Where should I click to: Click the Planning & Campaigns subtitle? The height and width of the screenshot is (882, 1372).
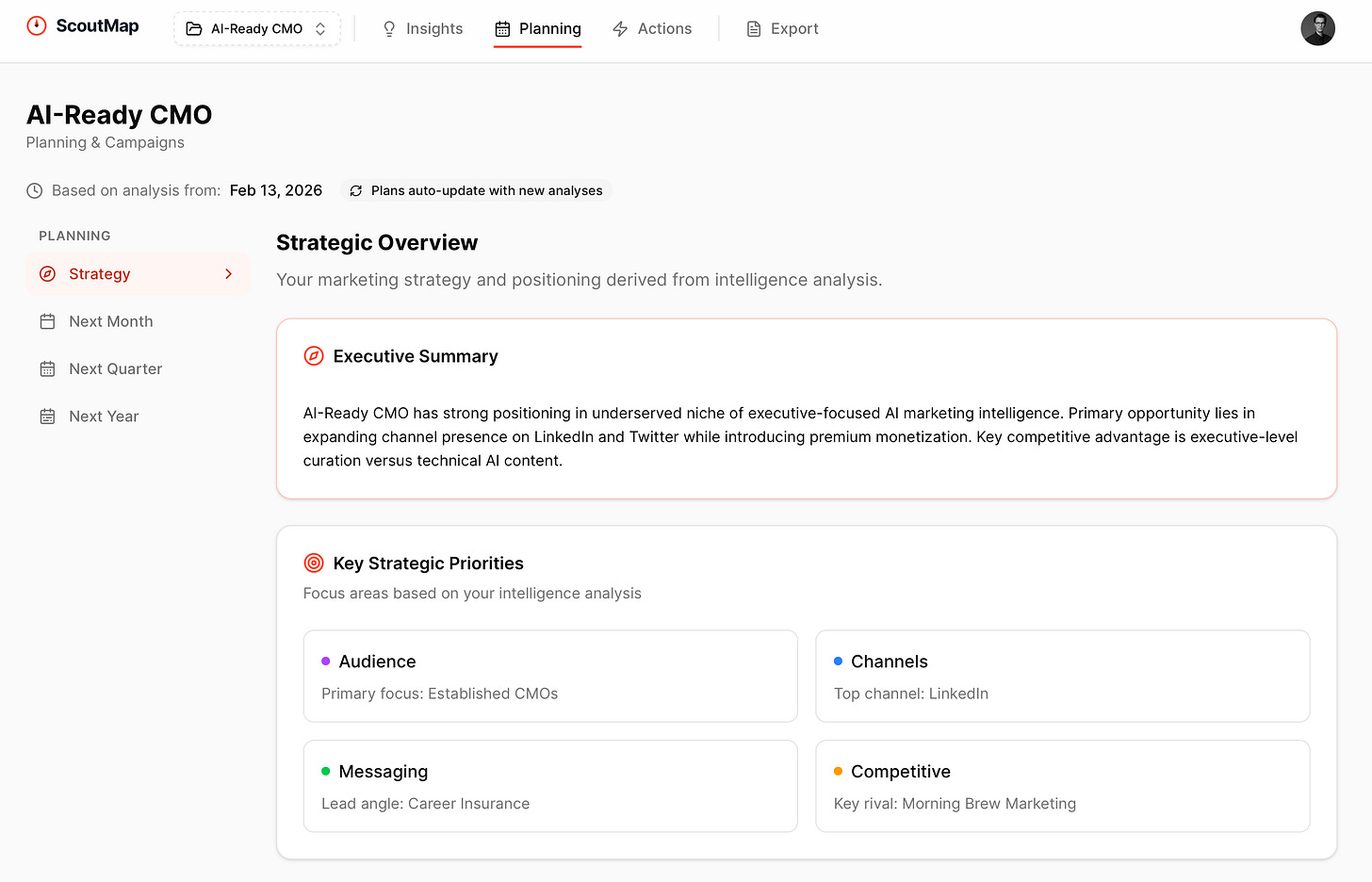(x=106, y=142)
